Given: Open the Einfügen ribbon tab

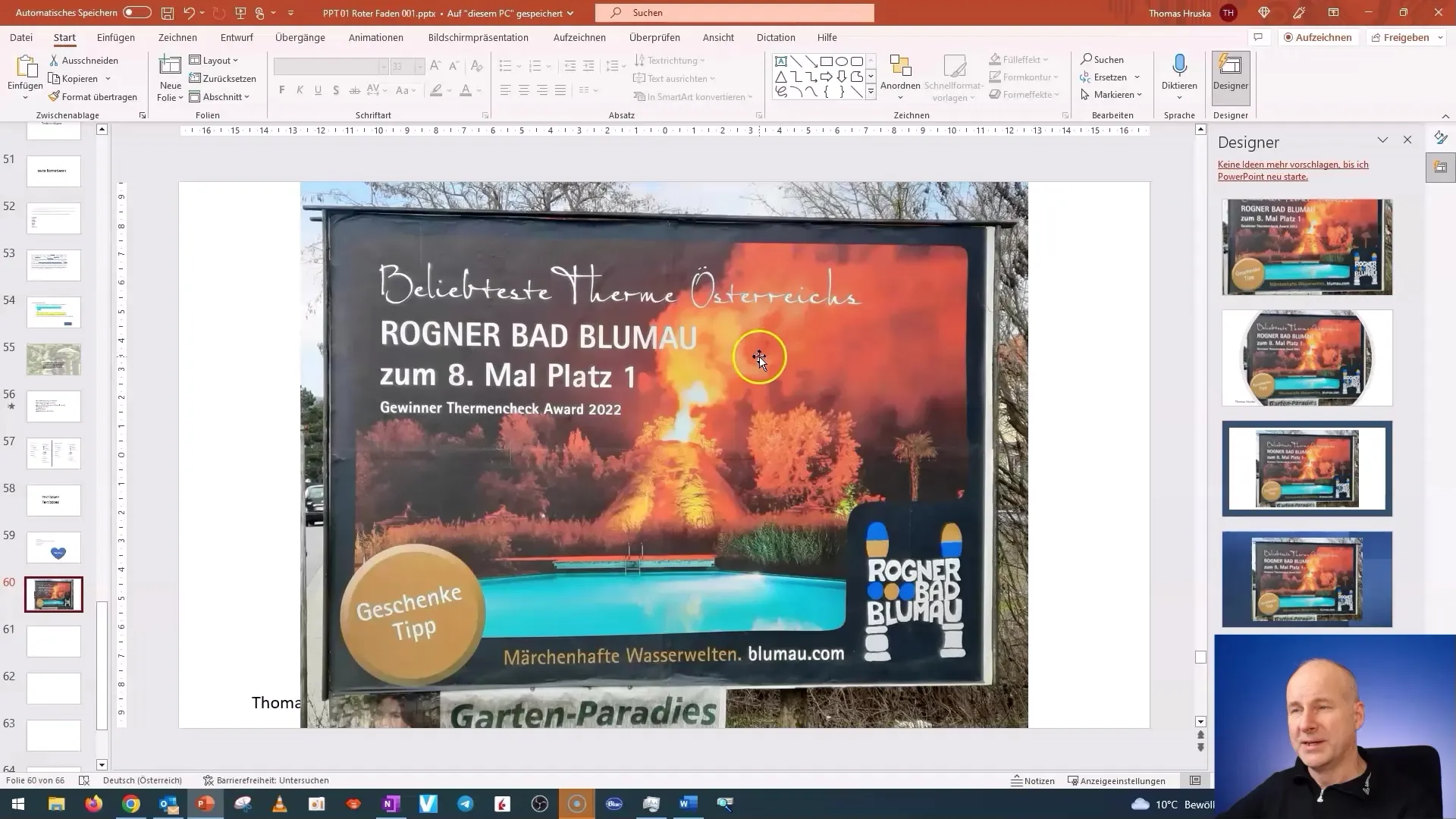Looking at the screenshot, I should click(116, 37).
